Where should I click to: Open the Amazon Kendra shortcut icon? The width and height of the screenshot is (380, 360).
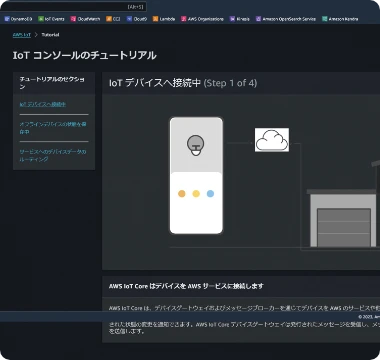pyautogui.click(x=325, y=19)
